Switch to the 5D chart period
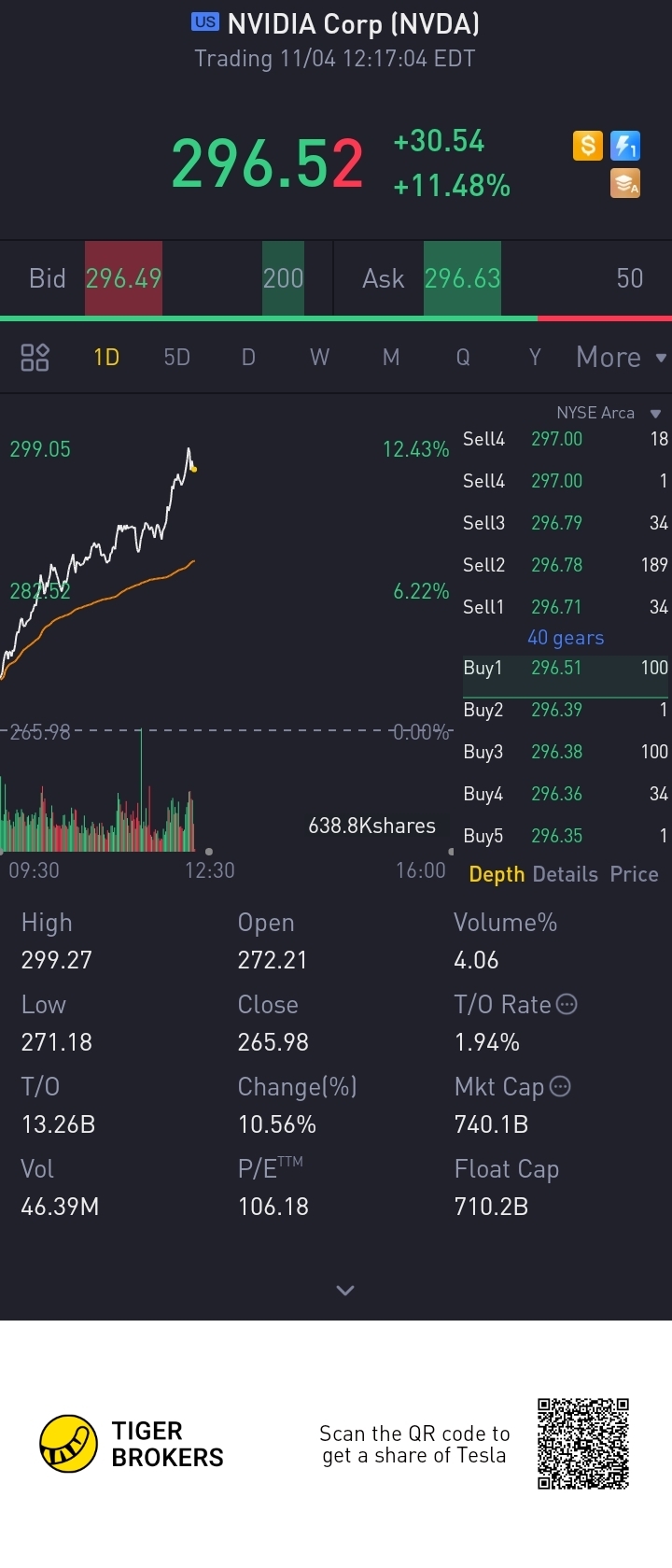 176,357
